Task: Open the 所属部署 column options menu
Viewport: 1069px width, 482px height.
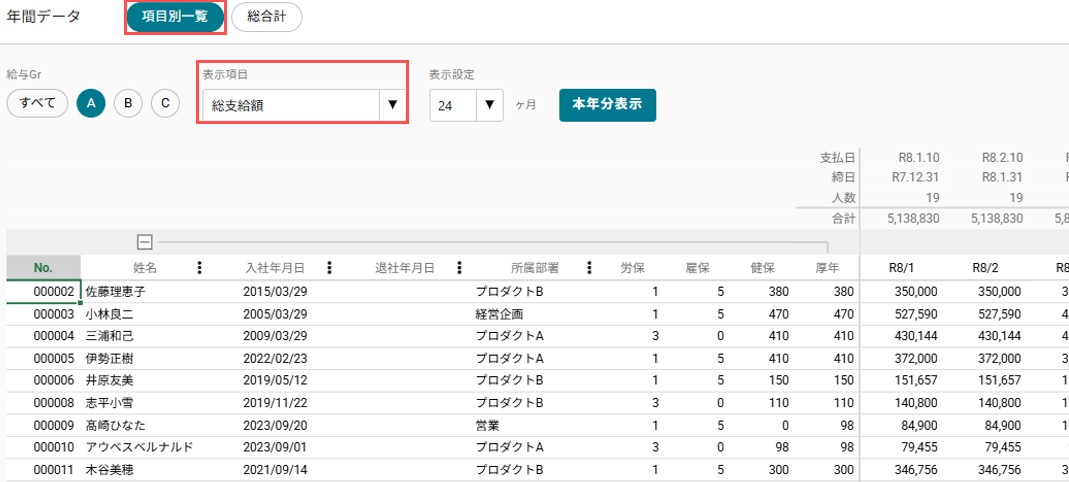Action: tap(589, 268)
